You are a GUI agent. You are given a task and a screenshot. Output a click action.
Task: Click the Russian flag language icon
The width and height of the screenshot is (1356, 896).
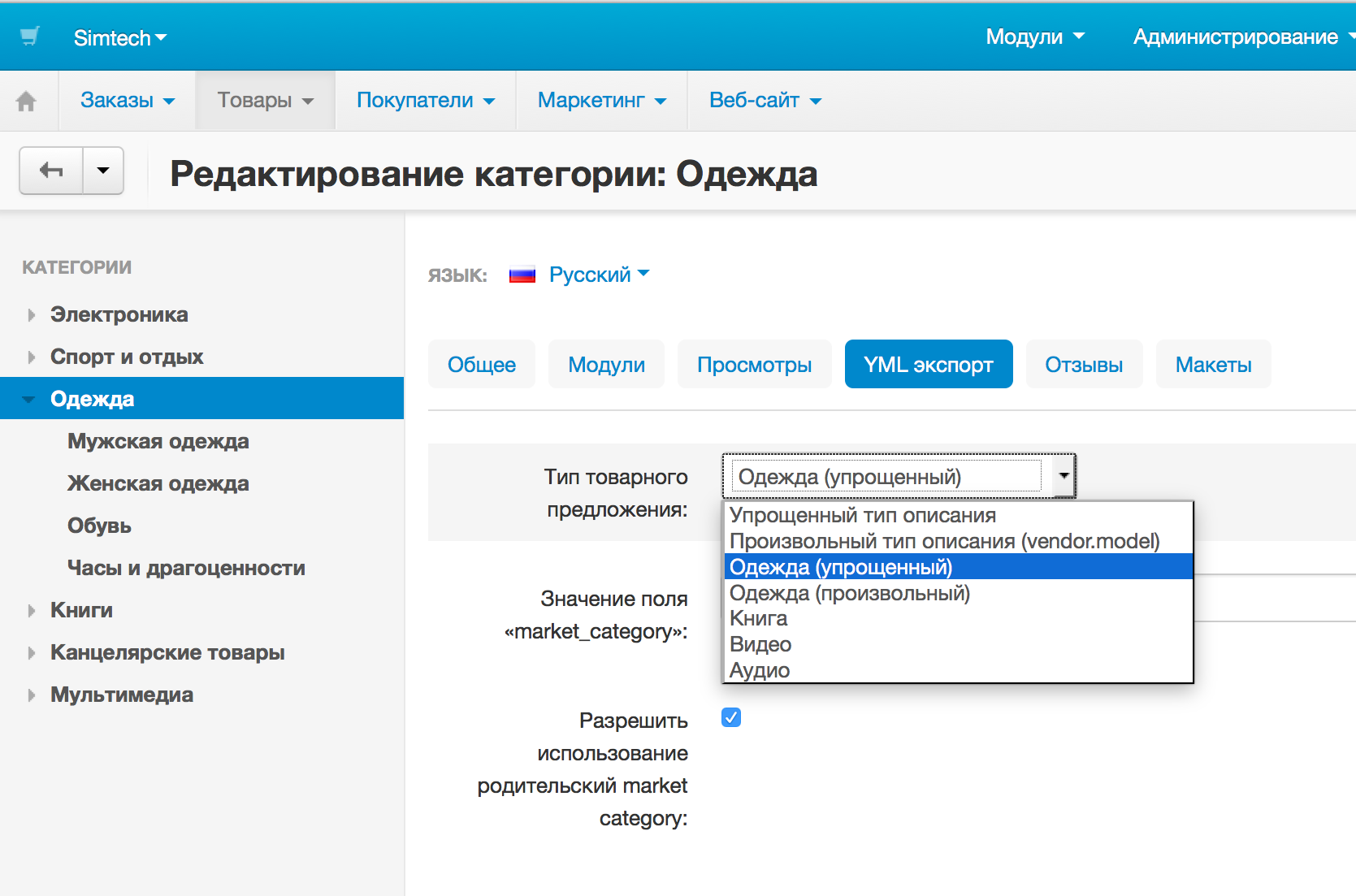point(522,275)
